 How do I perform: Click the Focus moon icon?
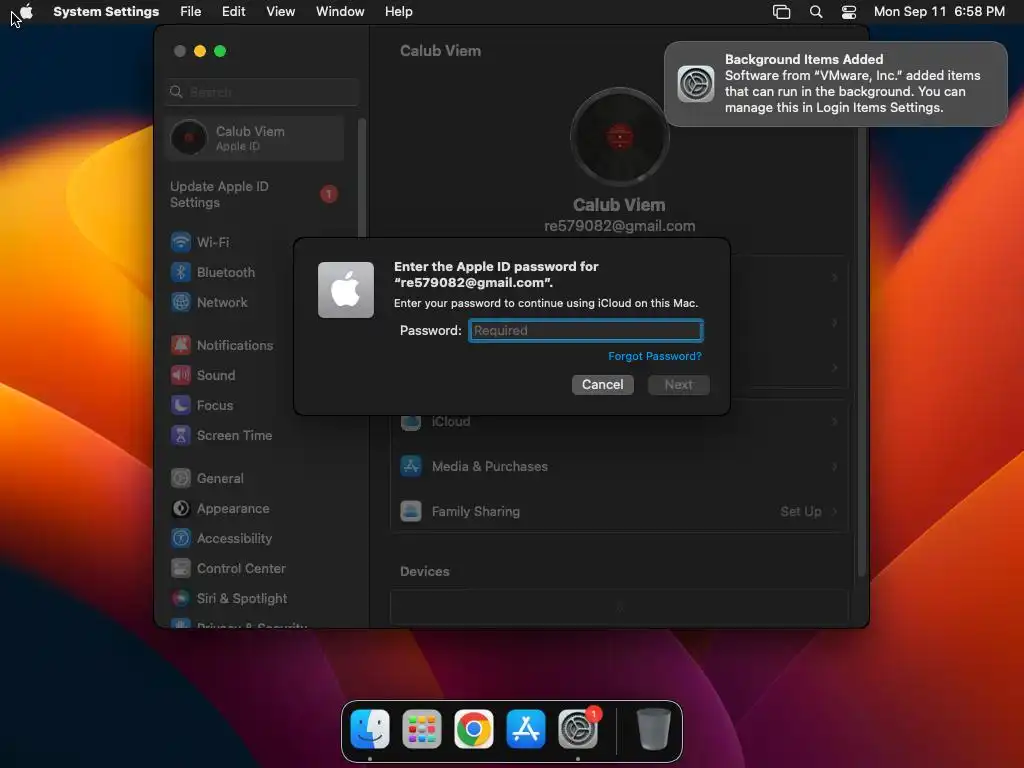click(181, 405)
